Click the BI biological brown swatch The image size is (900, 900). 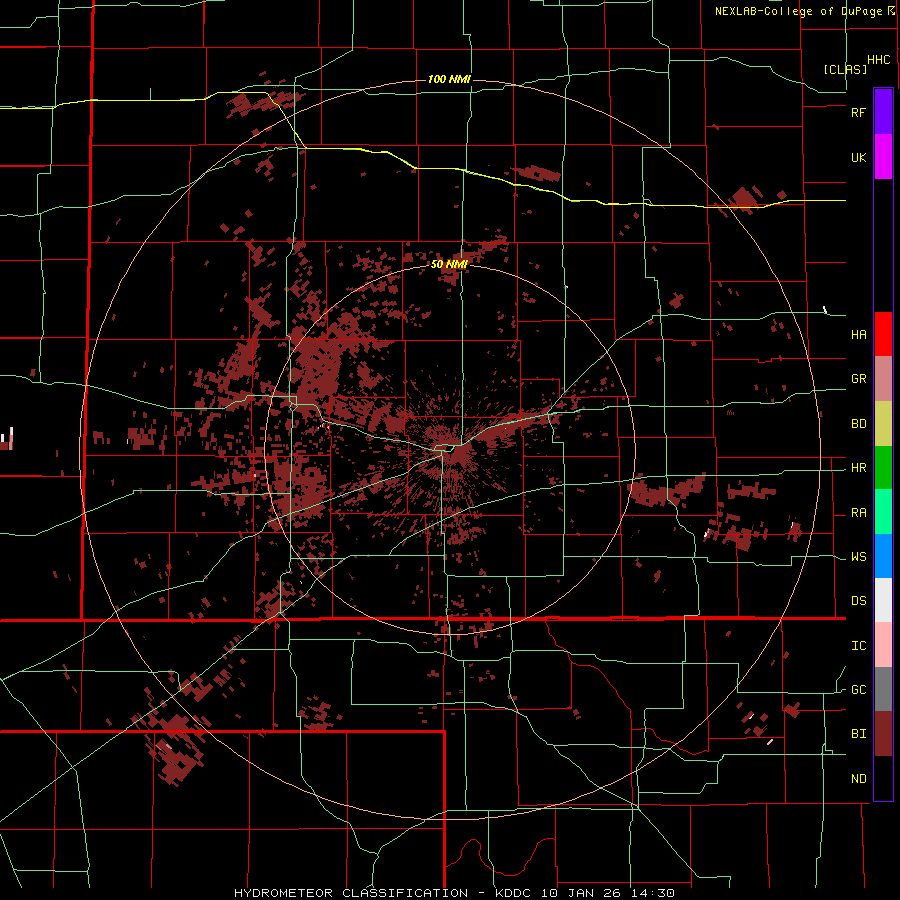click(x=883, y=734)
